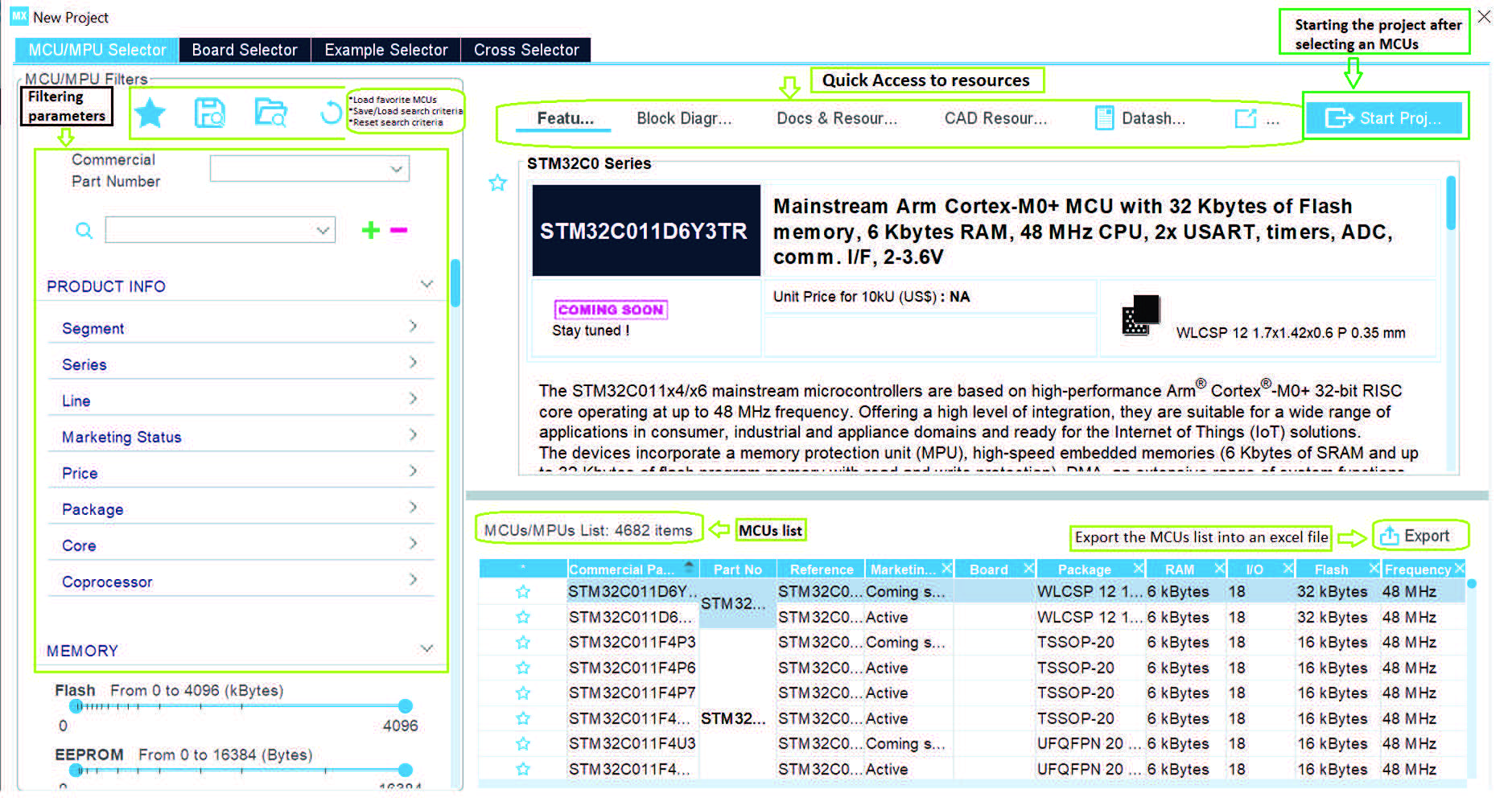Open the Commercial Part Number dropdown
1512x810 pixels.
click(310, 169)
